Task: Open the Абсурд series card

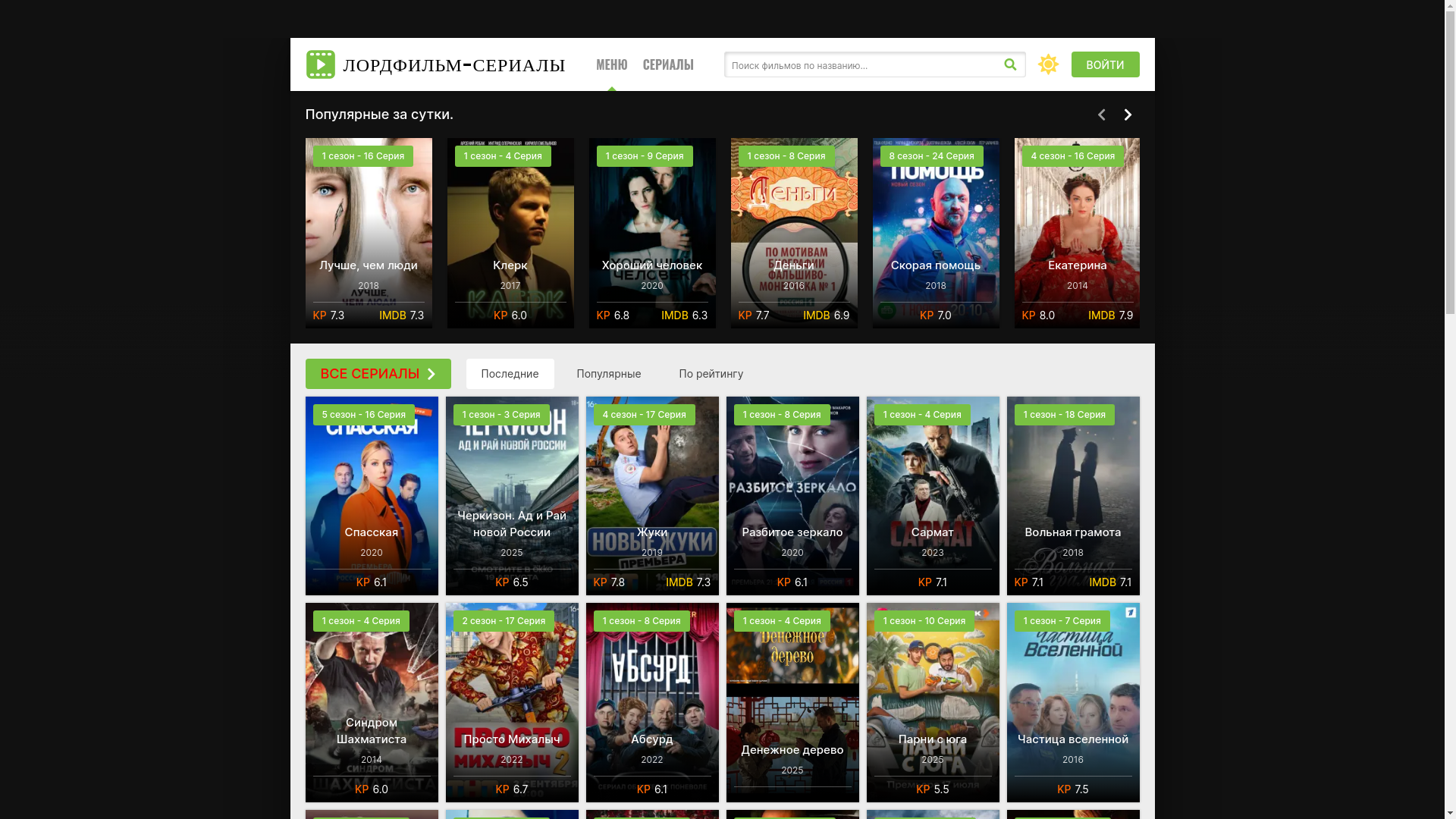Action: (652, 702)
